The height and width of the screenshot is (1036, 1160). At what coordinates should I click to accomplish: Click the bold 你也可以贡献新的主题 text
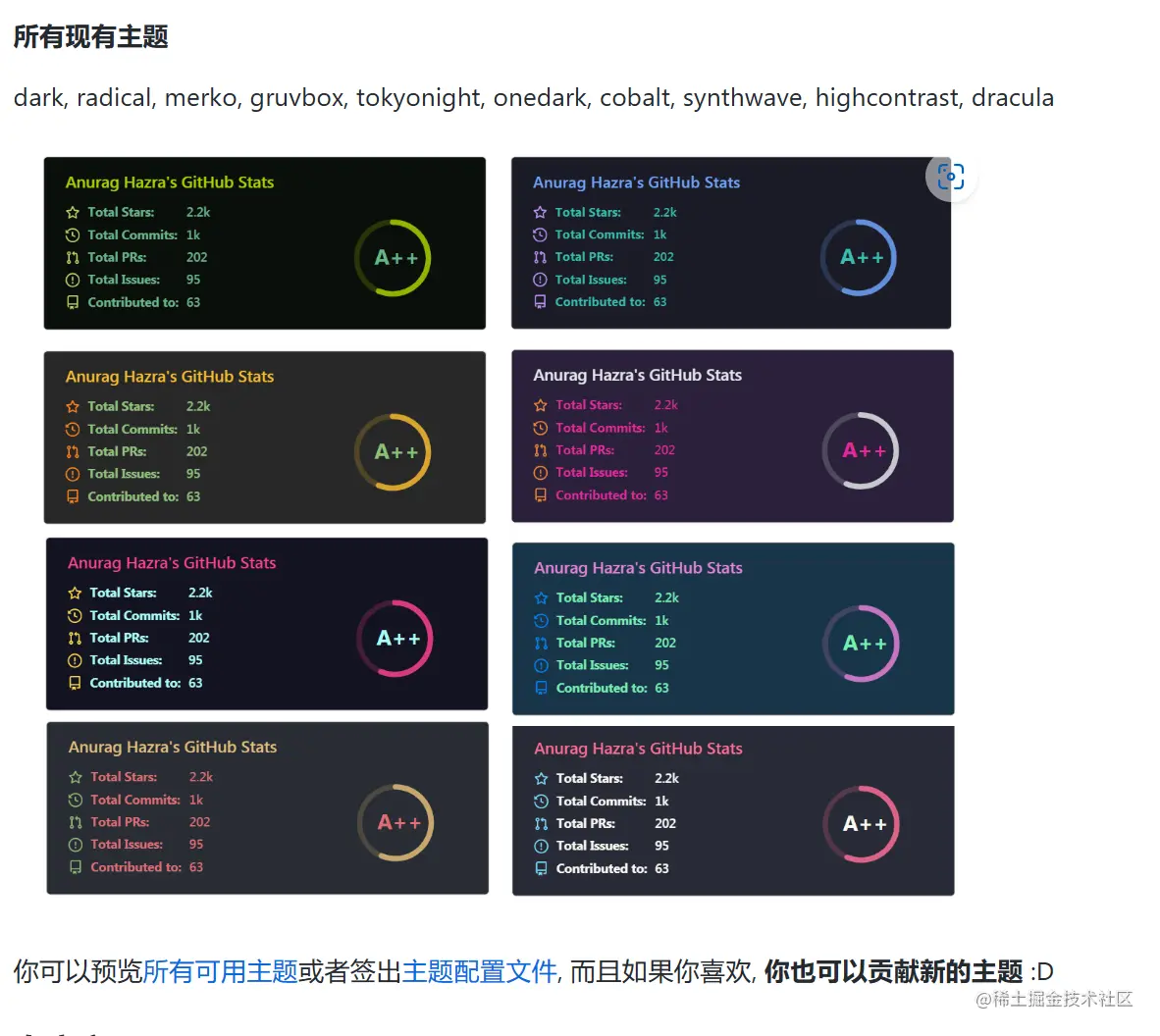894,971
